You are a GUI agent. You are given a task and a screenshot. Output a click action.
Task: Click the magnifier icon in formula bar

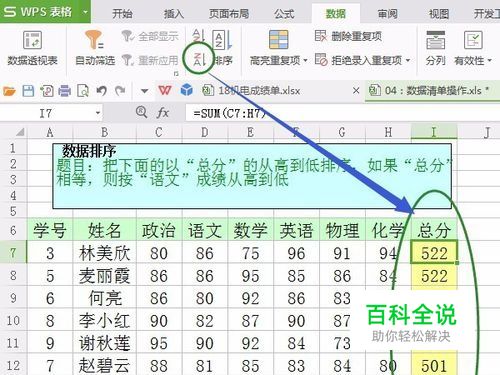[141, 112]
